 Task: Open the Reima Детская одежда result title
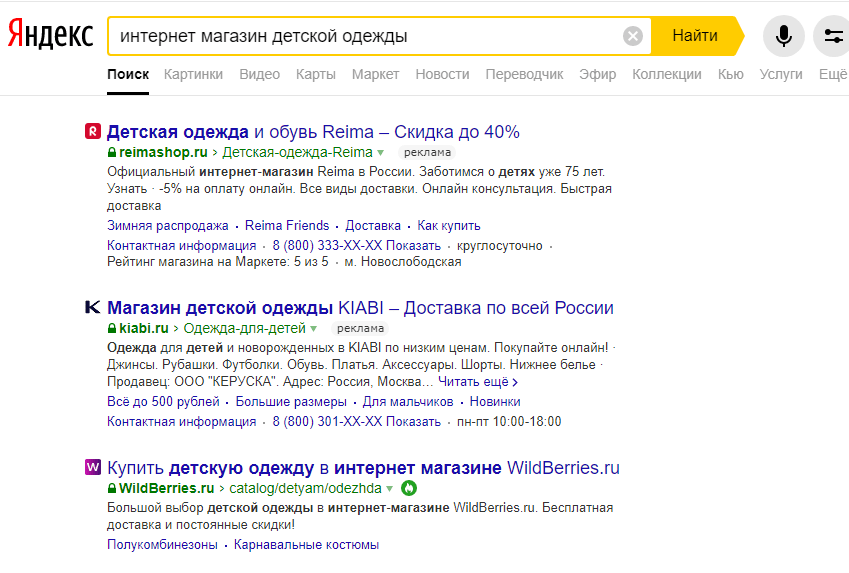pyautogui.click(x=313, y=132)
